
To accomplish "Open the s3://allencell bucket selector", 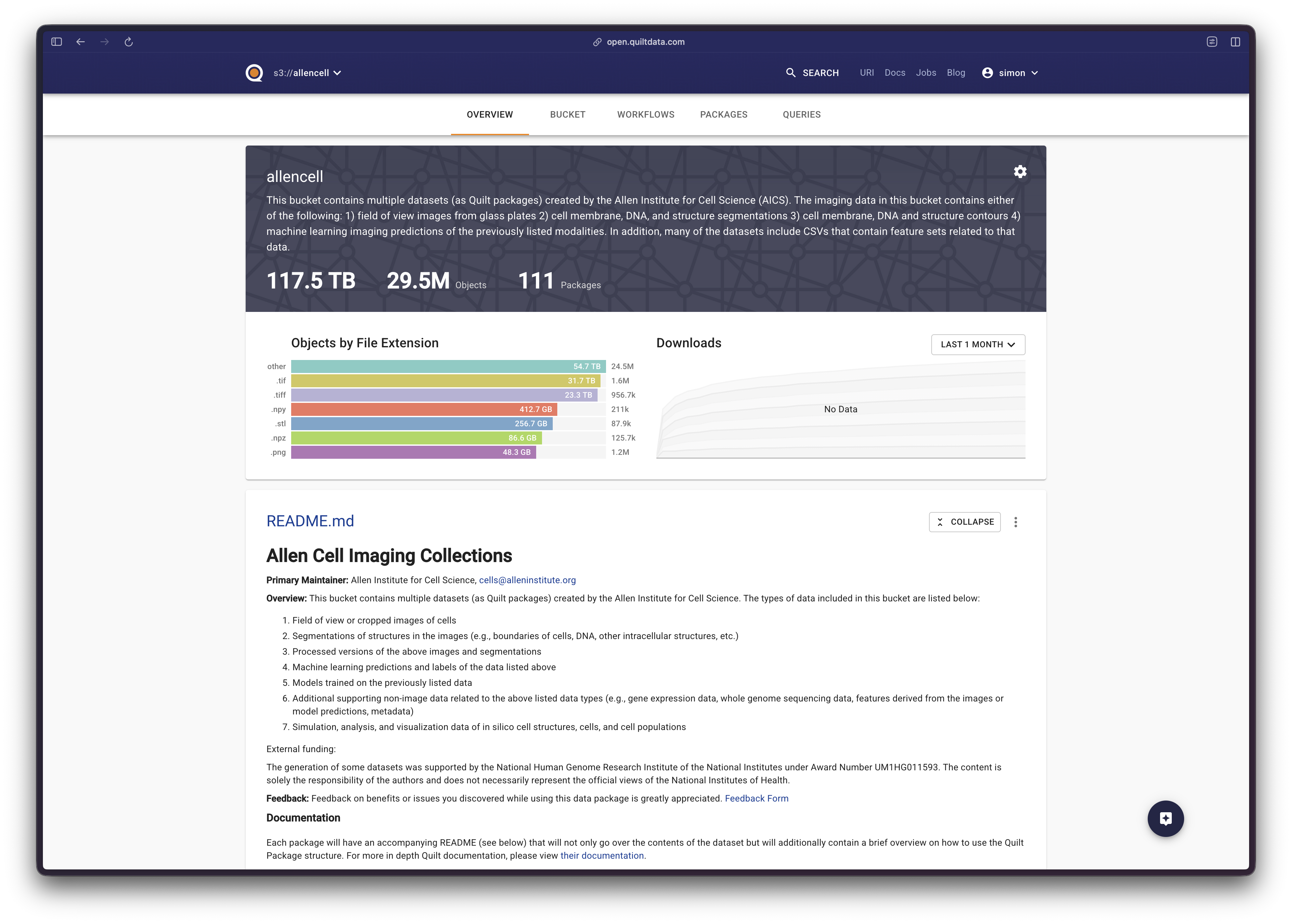I will click(307, 73).
